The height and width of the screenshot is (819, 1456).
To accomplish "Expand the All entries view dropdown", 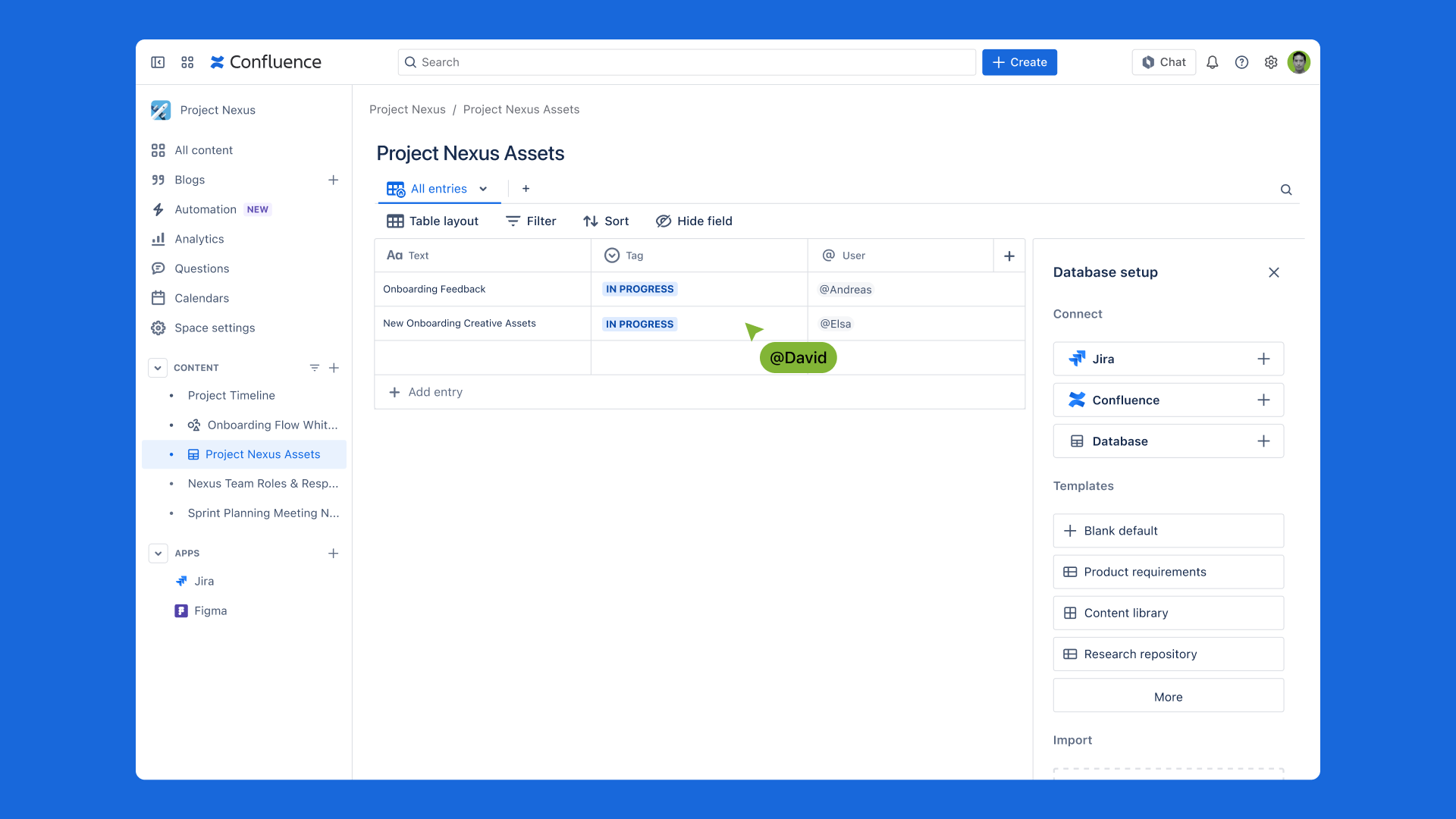I will pyautogui.click(x=483, y=189).
